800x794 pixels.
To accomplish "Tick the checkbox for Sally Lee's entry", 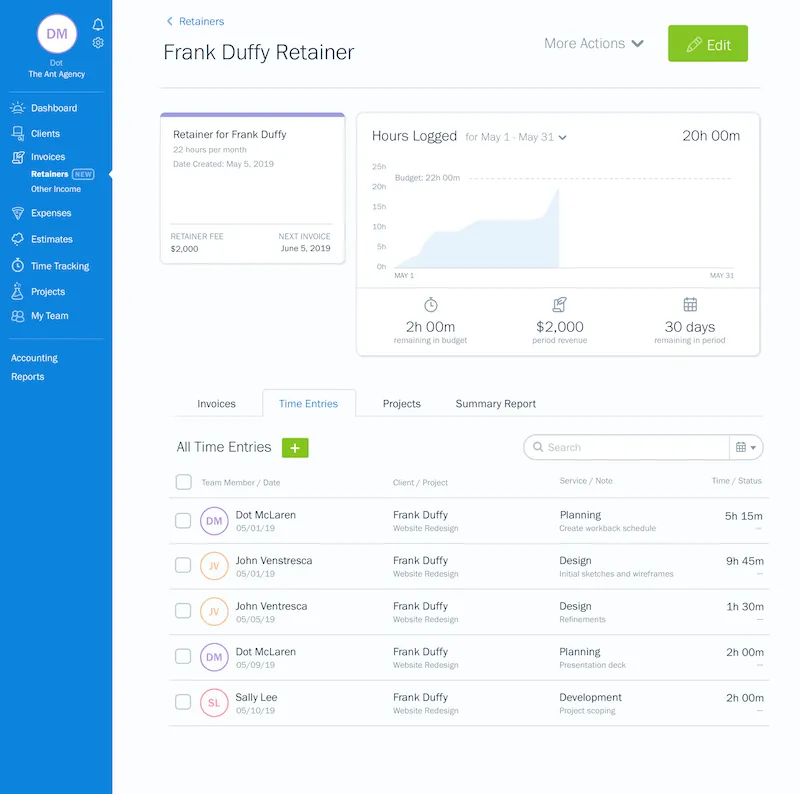I will pos(183,702).
